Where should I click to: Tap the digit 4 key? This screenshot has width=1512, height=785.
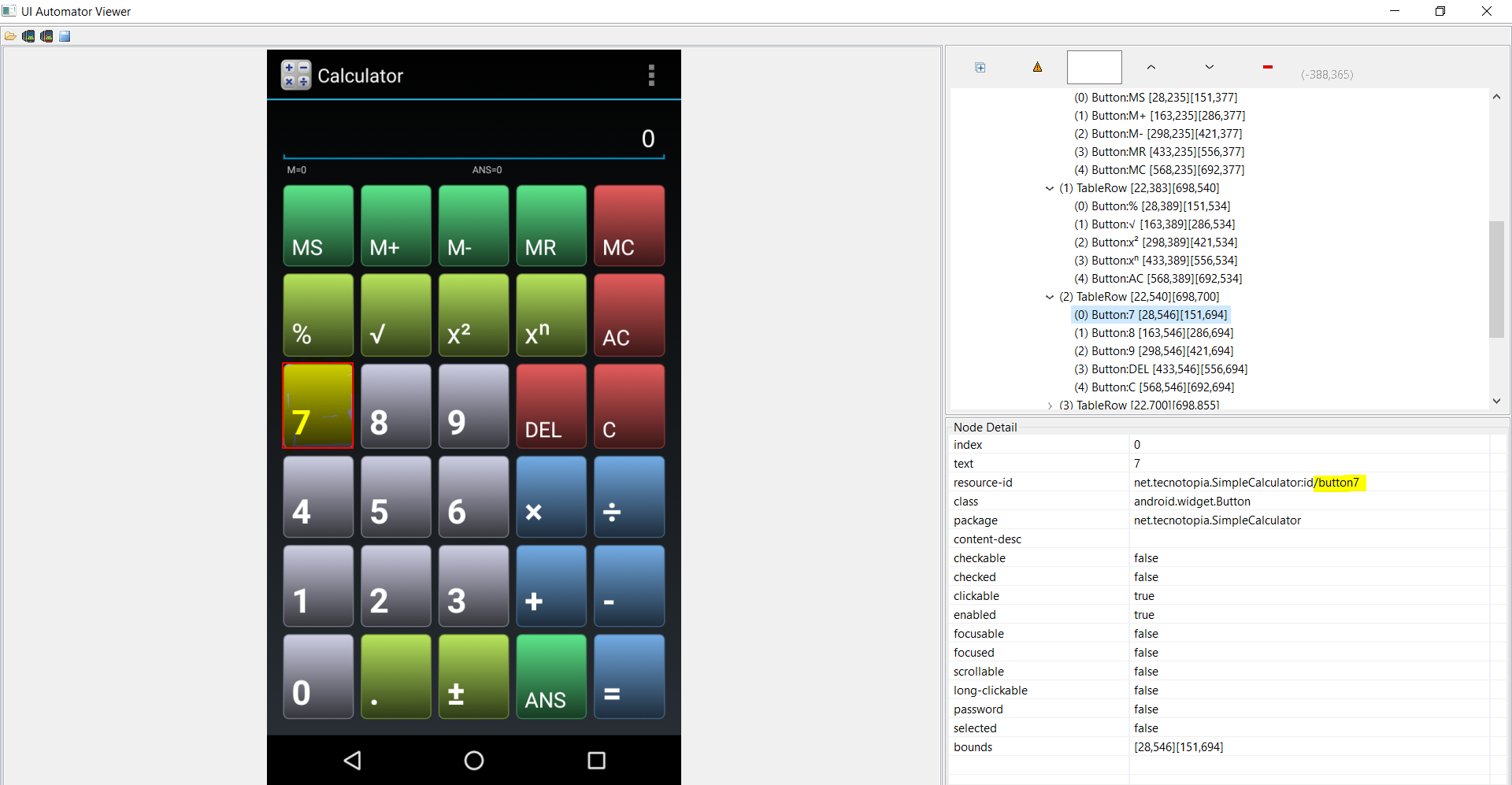[x=318, y=497]
